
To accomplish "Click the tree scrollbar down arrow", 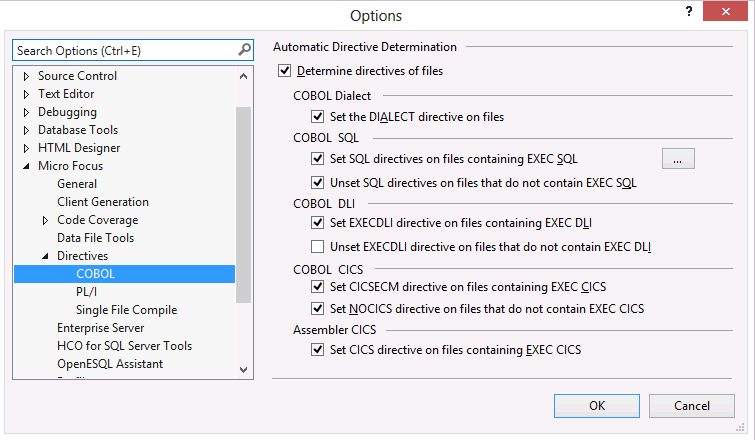I will pyautogui.click(x=244, y=370).
